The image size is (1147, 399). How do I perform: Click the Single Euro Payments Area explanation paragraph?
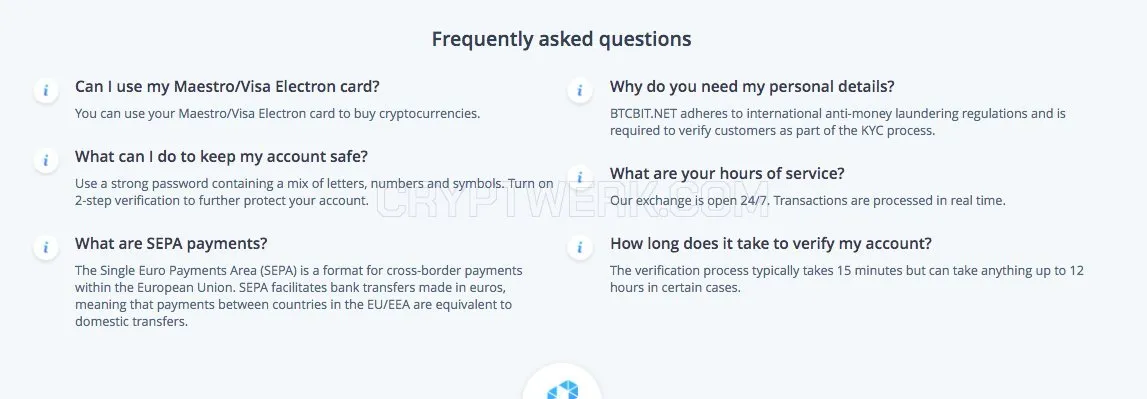(x=298, y=296)
